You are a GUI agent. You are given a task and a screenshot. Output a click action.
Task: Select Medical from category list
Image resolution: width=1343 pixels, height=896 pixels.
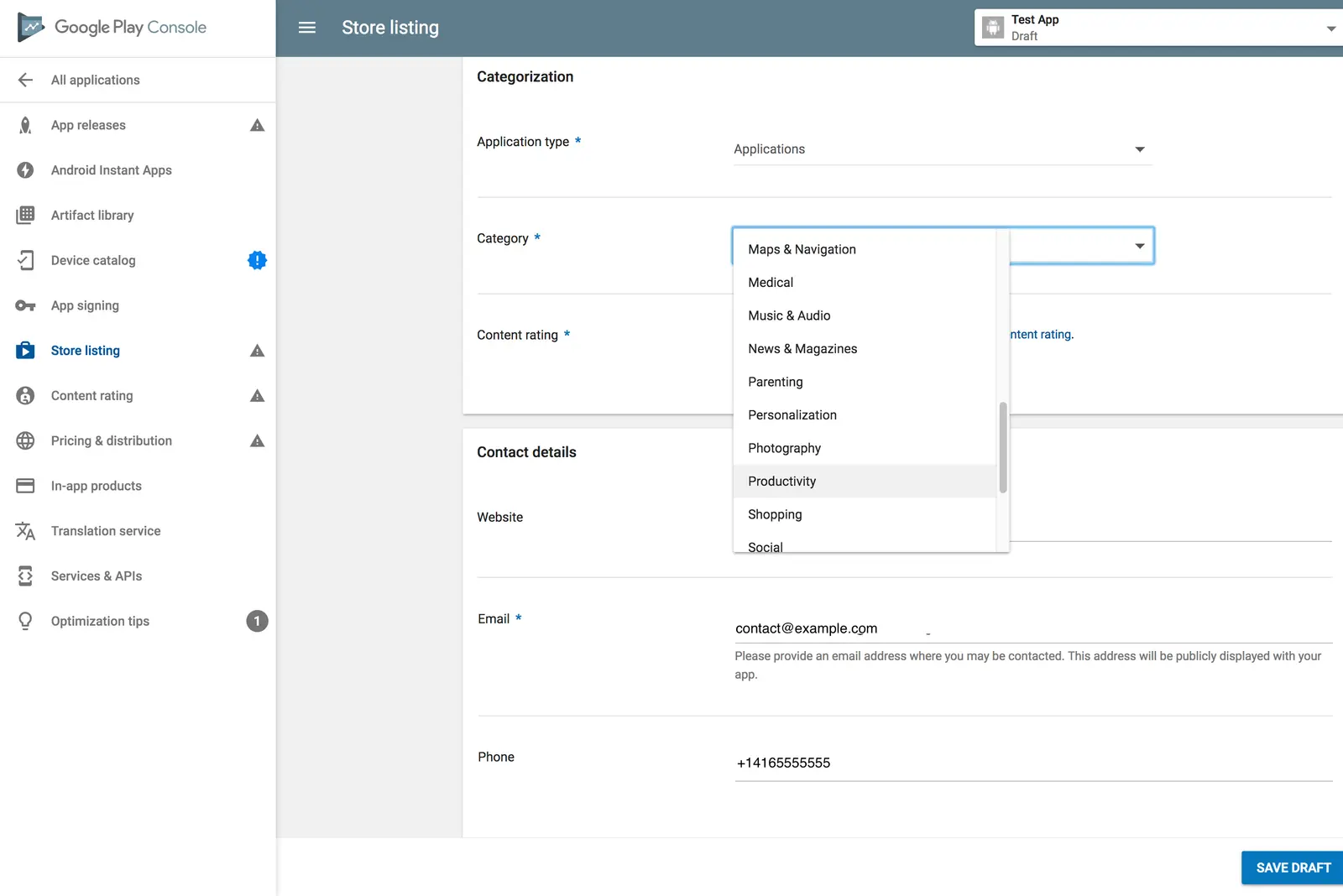[x=865, y=283]
